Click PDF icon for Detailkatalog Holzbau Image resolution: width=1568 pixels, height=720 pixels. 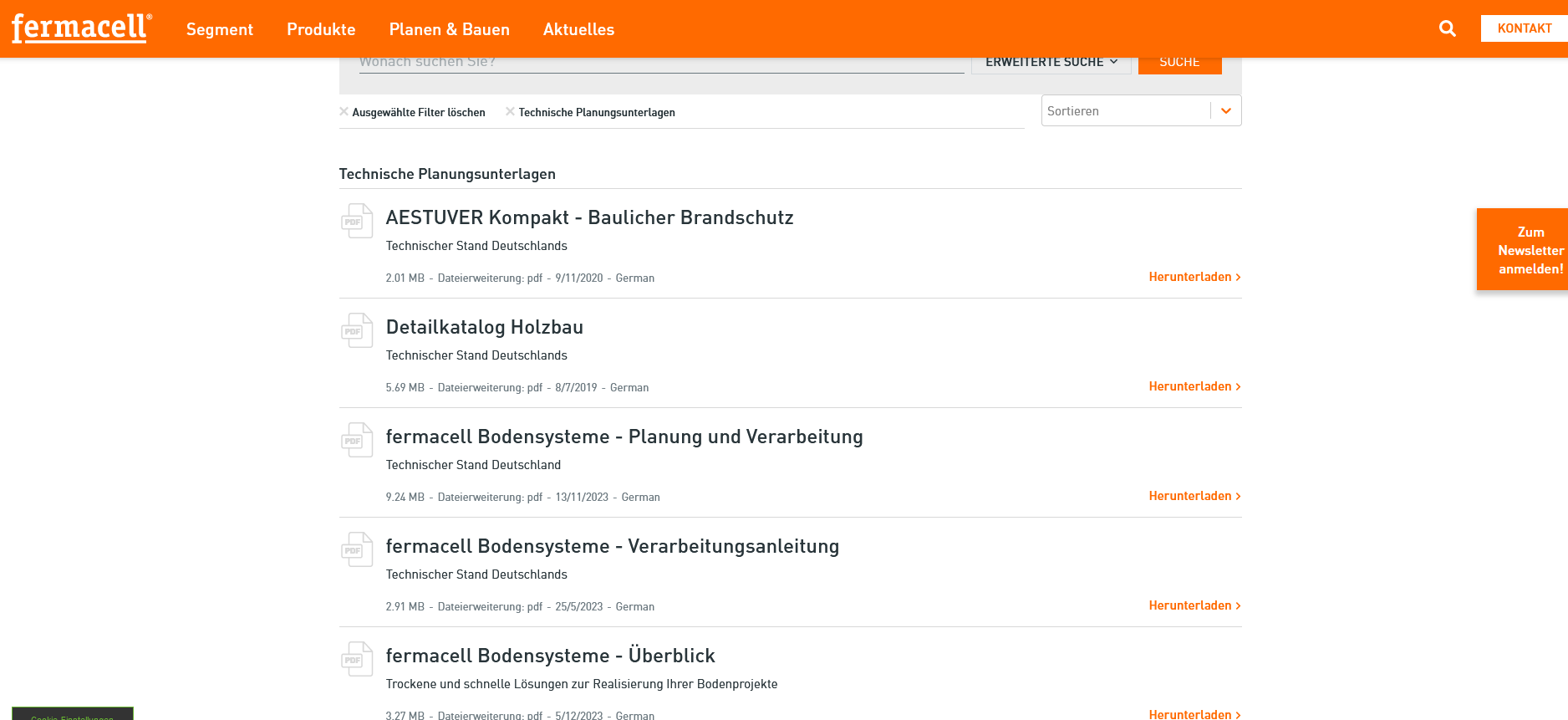pos(357,330)
